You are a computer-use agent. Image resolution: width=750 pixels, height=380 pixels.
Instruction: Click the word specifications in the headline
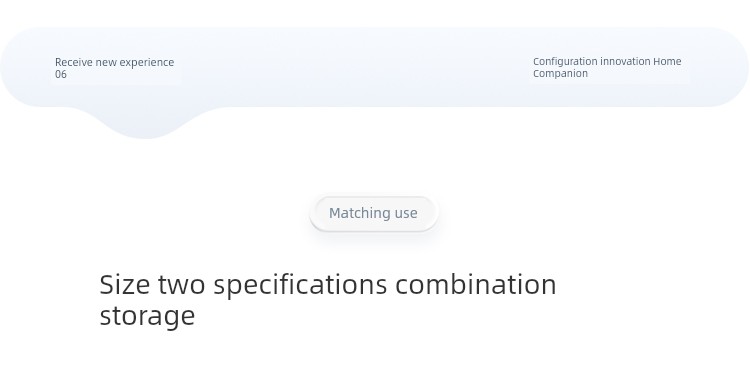pos(300,285)
